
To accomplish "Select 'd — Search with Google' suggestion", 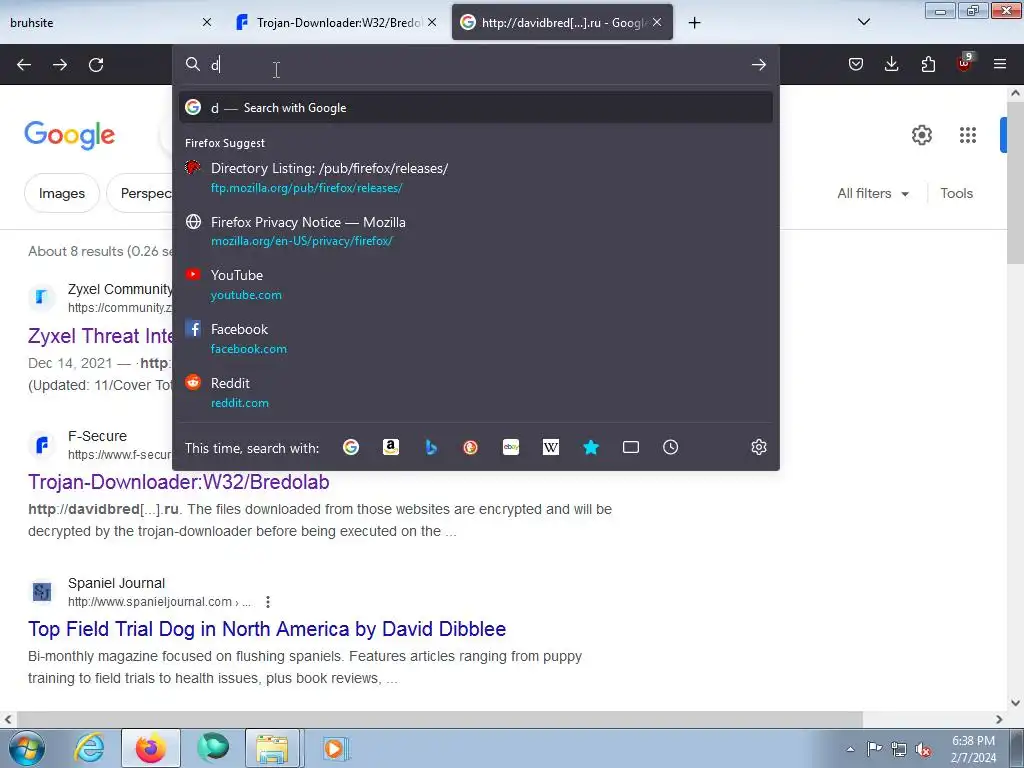I will pos(475,108).
